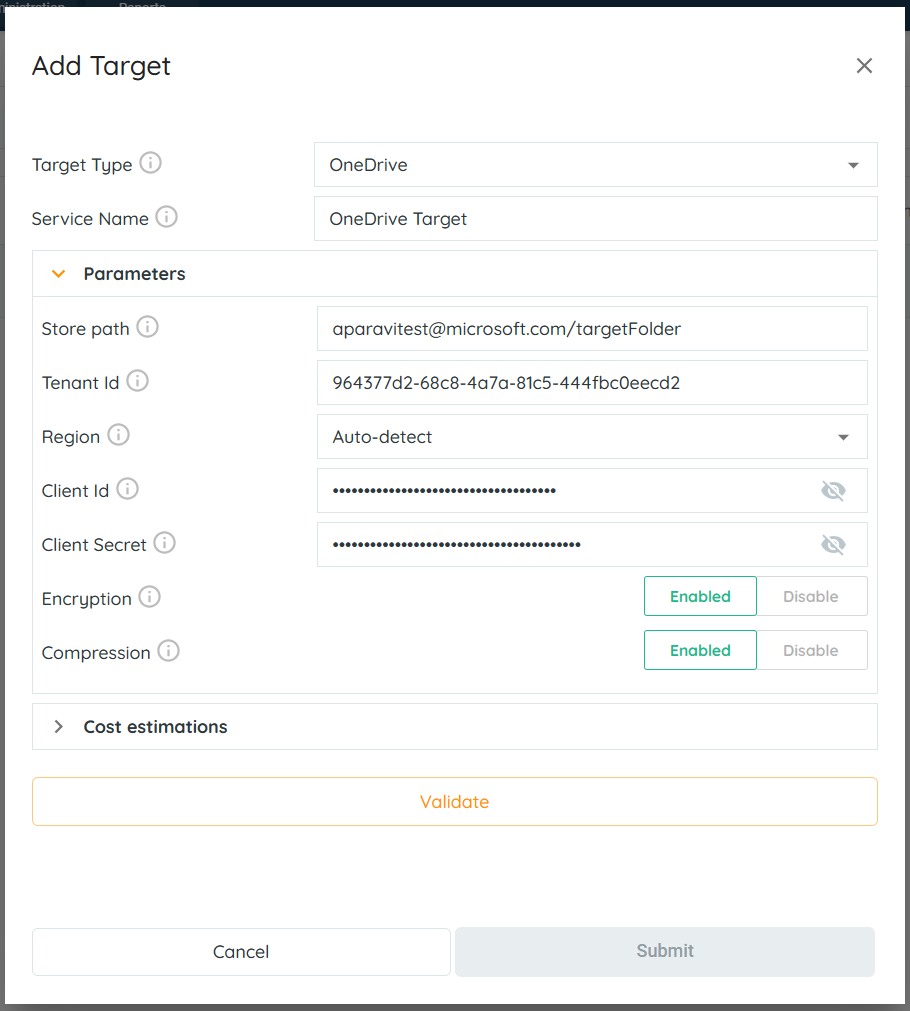Click the info icon next to Client Secret
The width and height of the screenshot is (910, 1011).
(164, 543)
